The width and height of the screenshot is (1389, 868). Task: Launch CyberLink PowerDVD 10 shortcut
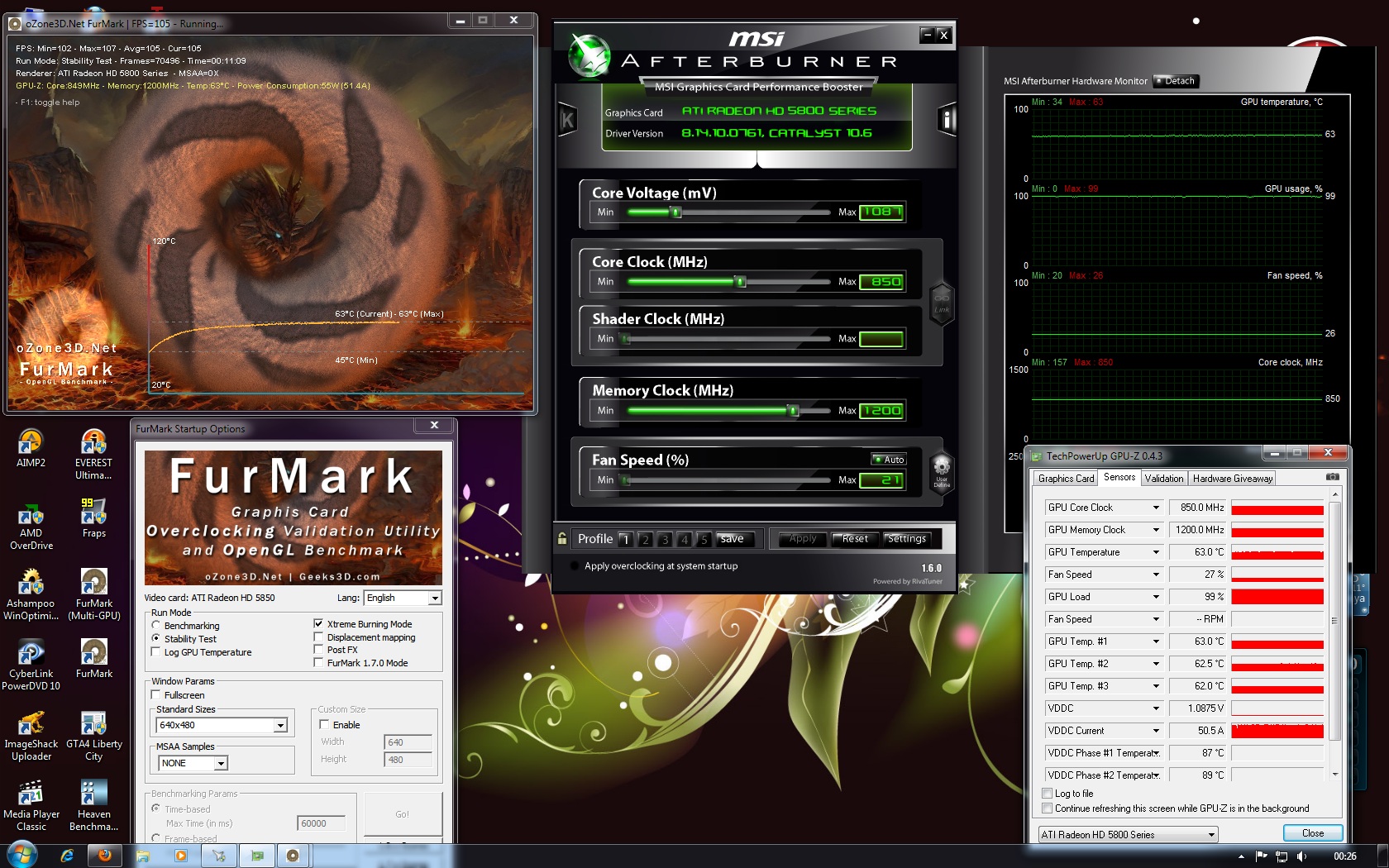pos(31,665)
